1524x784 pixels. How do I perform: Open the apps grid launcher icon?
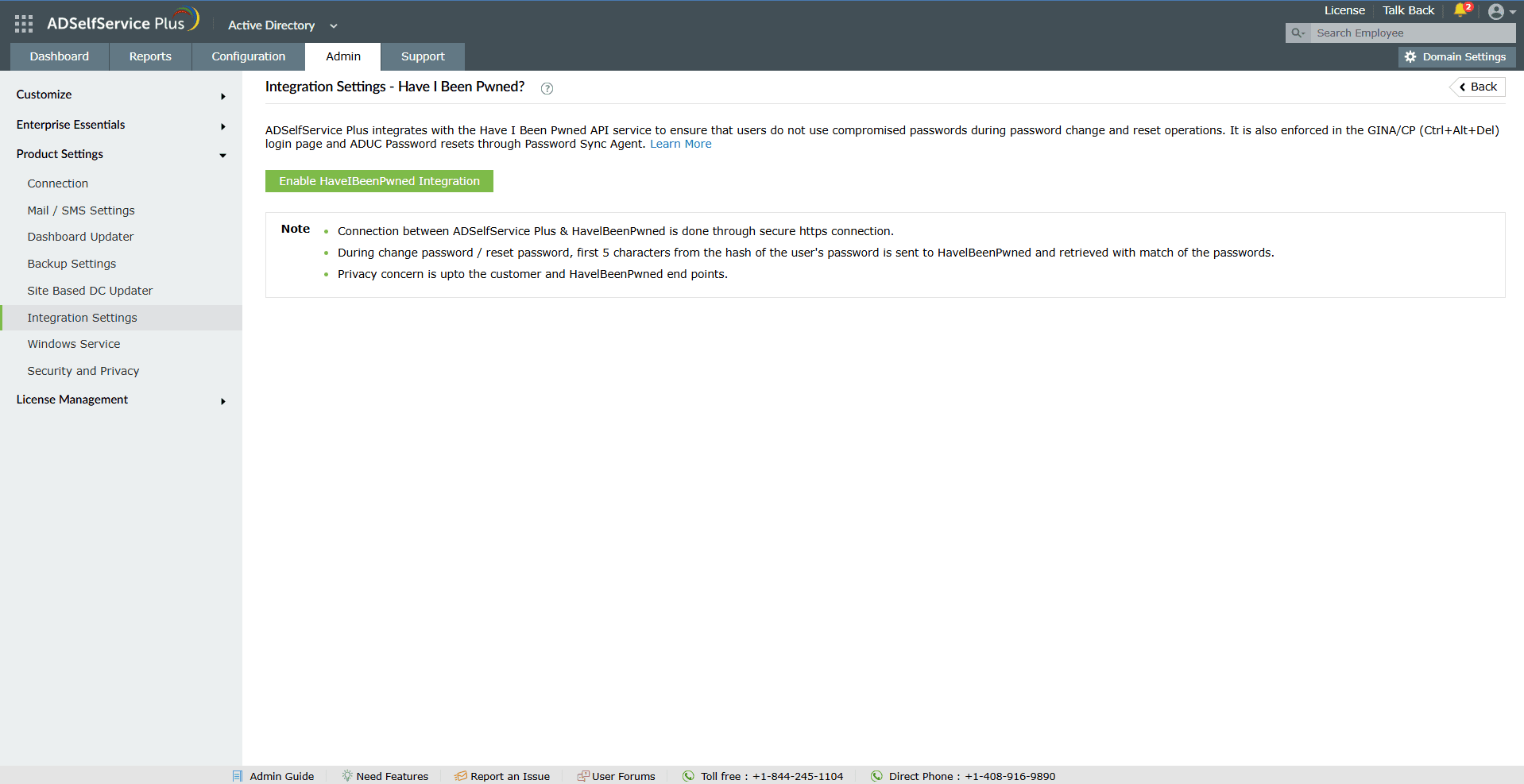[24, 24]
